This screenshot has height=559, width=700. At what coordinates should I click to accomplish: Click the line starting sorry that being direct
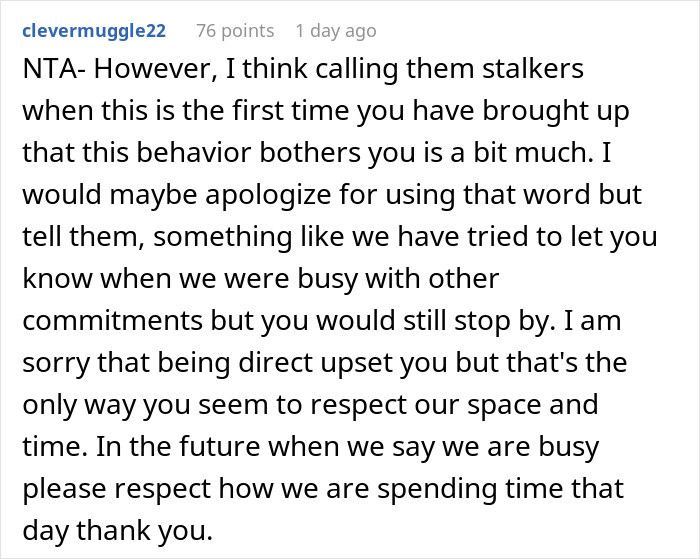(x=325, y=363)
